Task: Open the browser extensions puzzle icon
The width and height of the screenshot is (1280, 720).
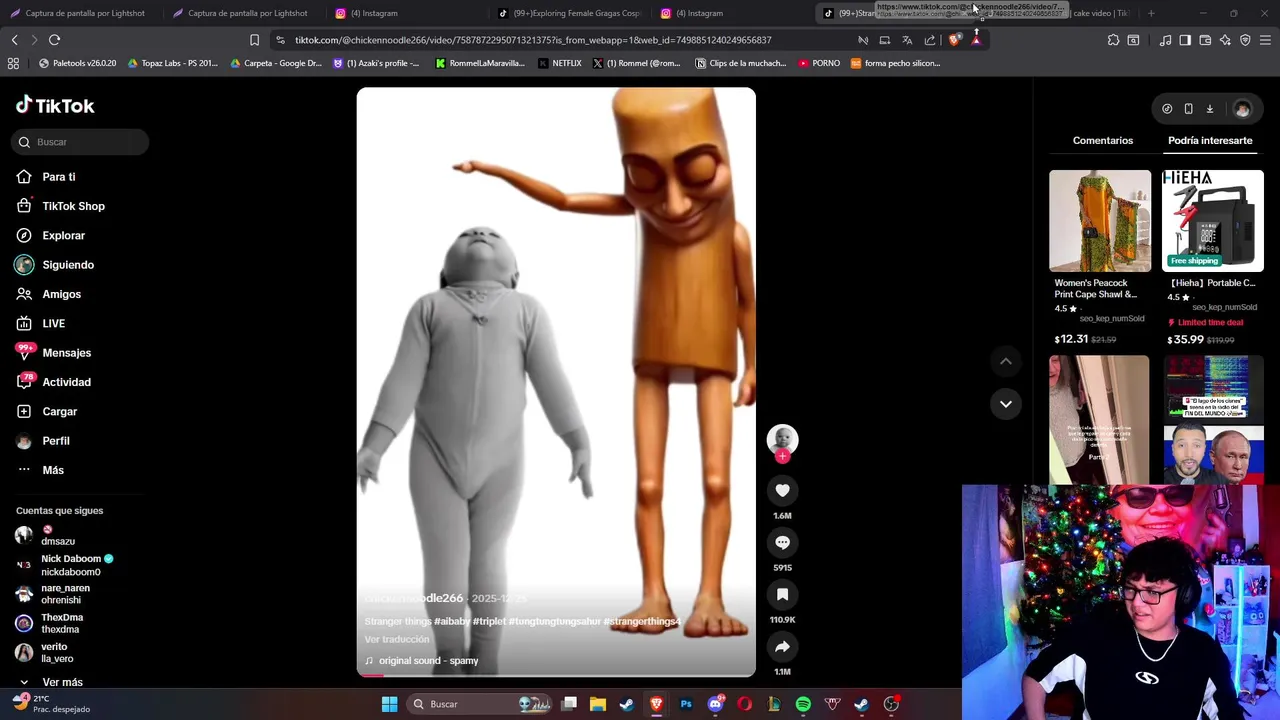Action: [1113, 40]
